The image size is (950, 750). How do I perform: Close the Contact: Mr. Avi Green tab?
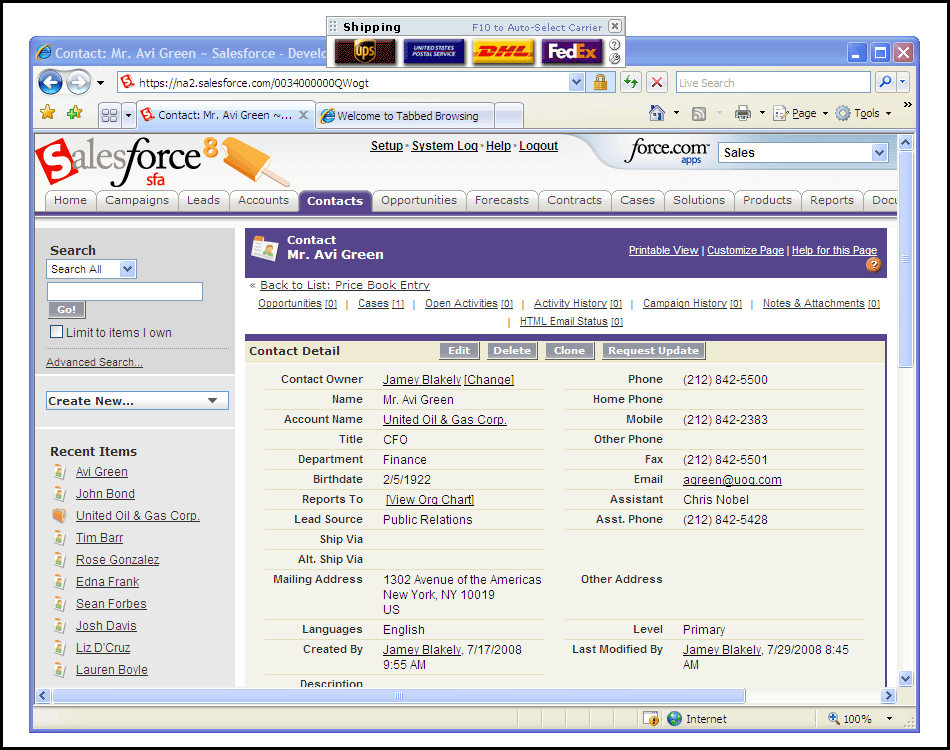(x=304, y=114)
